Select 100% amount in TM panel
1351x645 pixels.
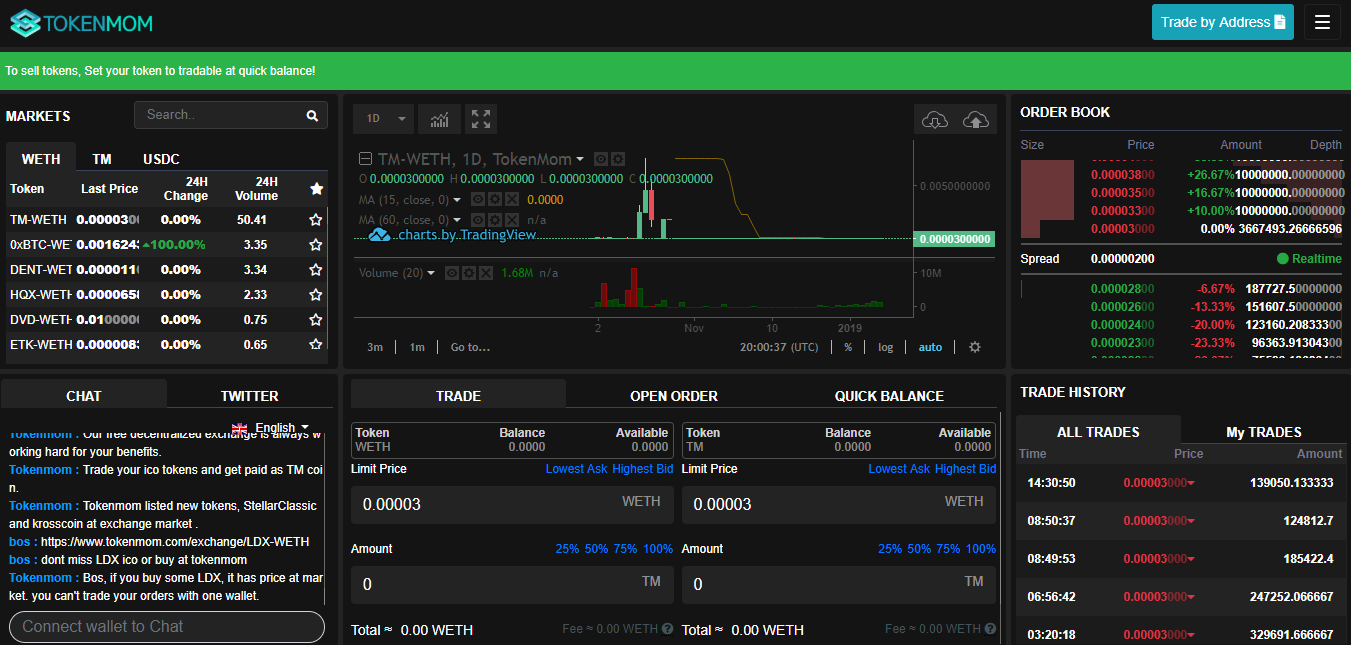click(x=981, y=549)
